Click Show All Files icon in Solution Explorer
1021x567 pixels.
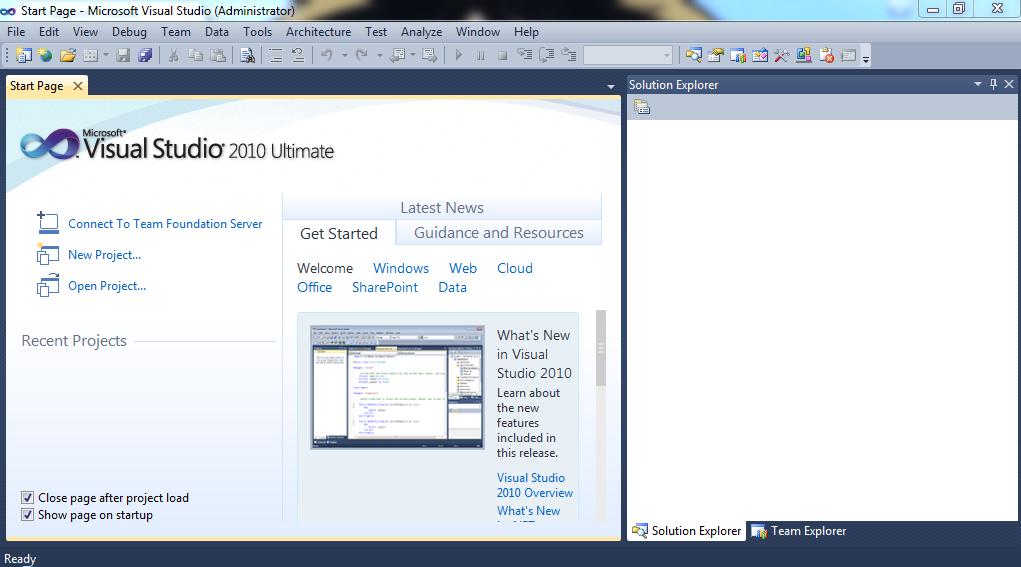[x=642, y=107]
